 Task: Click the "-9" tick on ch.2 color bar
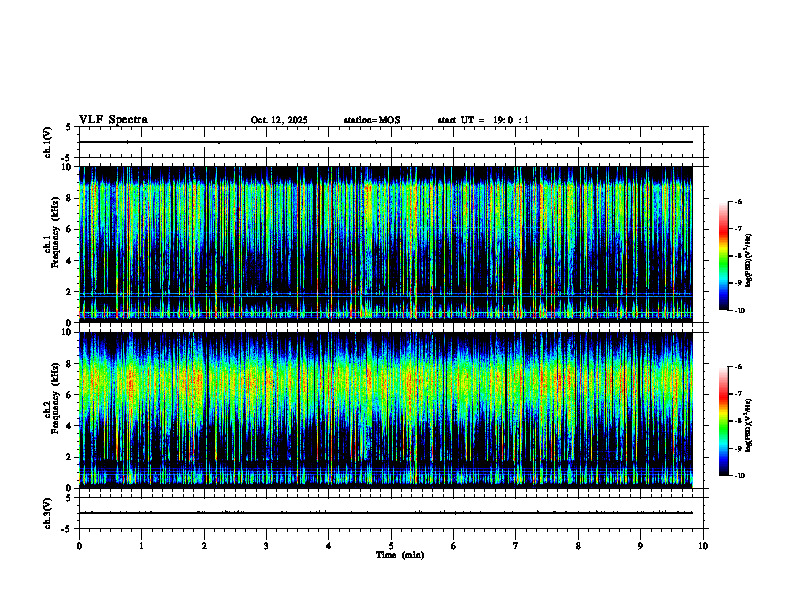click(x=738, y=448)
